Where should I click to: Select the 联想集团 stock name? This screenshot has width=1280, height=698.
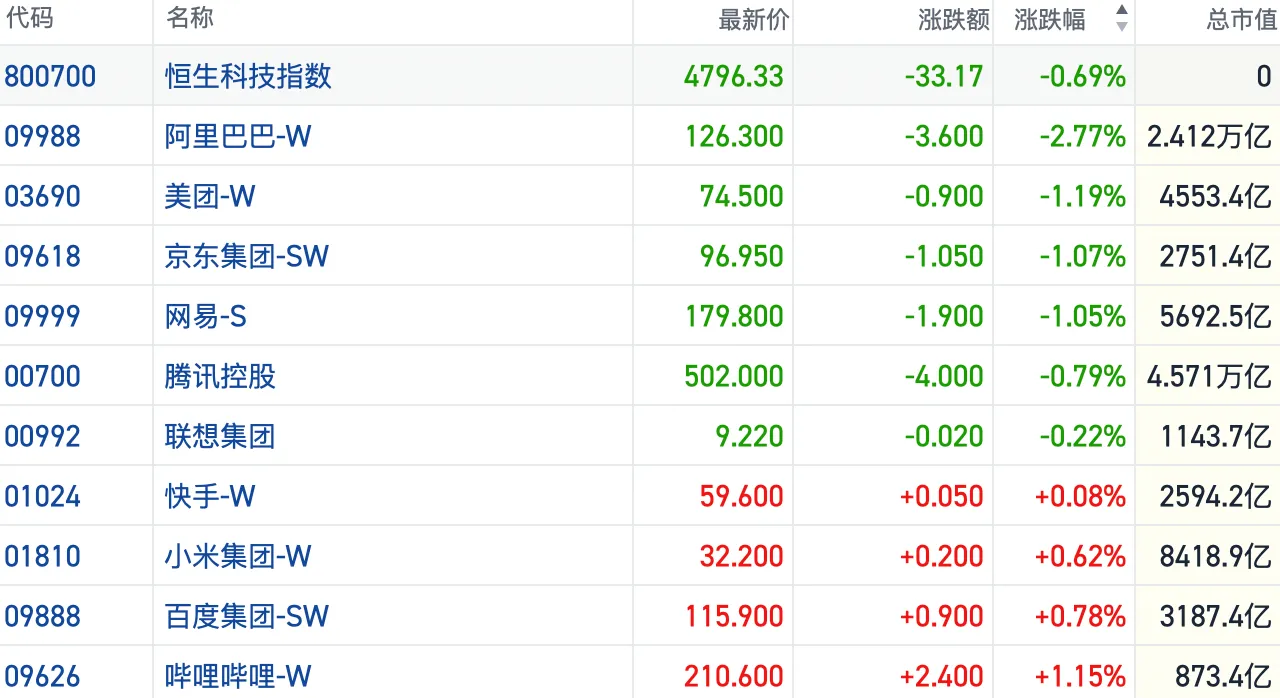coord(220,436)
